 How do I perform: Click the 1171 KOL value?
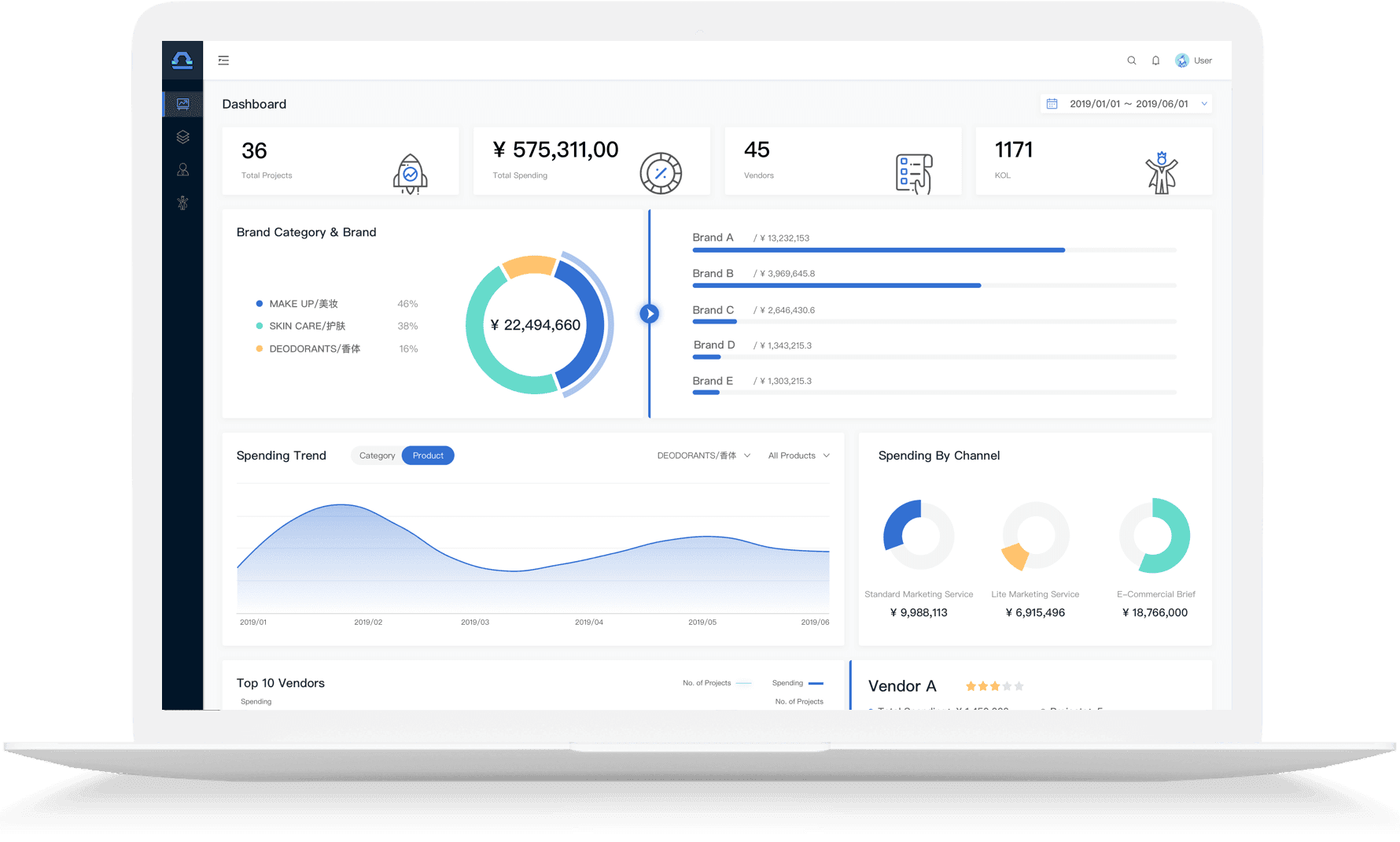(x=1013, y=150)
